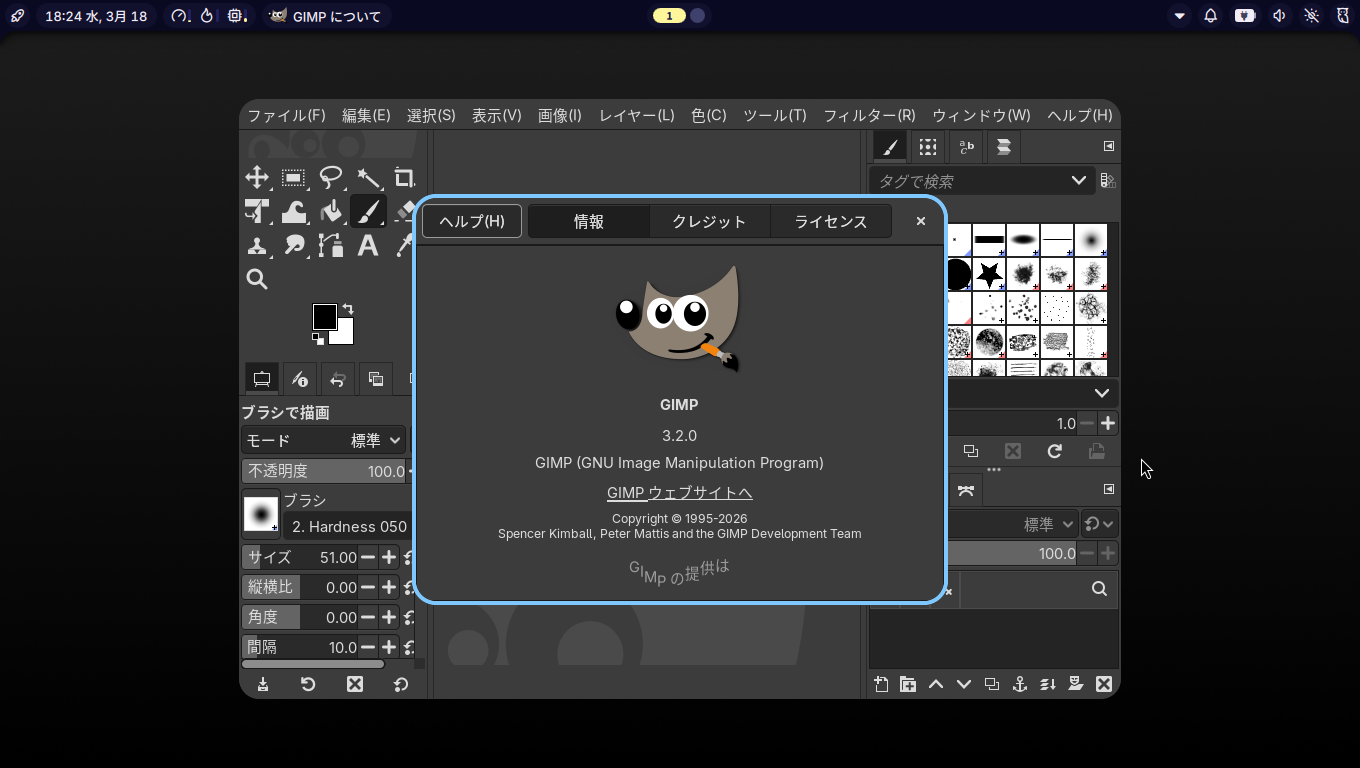The image size is (1360, 768).
Task: Switch to the ライセンス tab
Action: pos(830,221)
